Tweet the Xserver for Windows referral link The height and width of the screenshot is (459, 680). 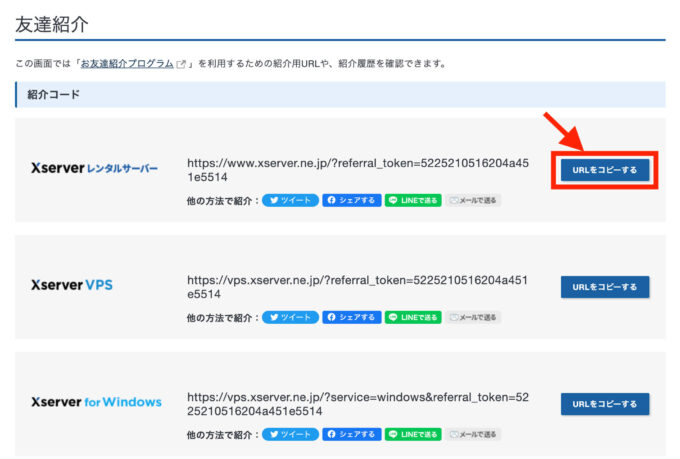click(x=290, y=434)
